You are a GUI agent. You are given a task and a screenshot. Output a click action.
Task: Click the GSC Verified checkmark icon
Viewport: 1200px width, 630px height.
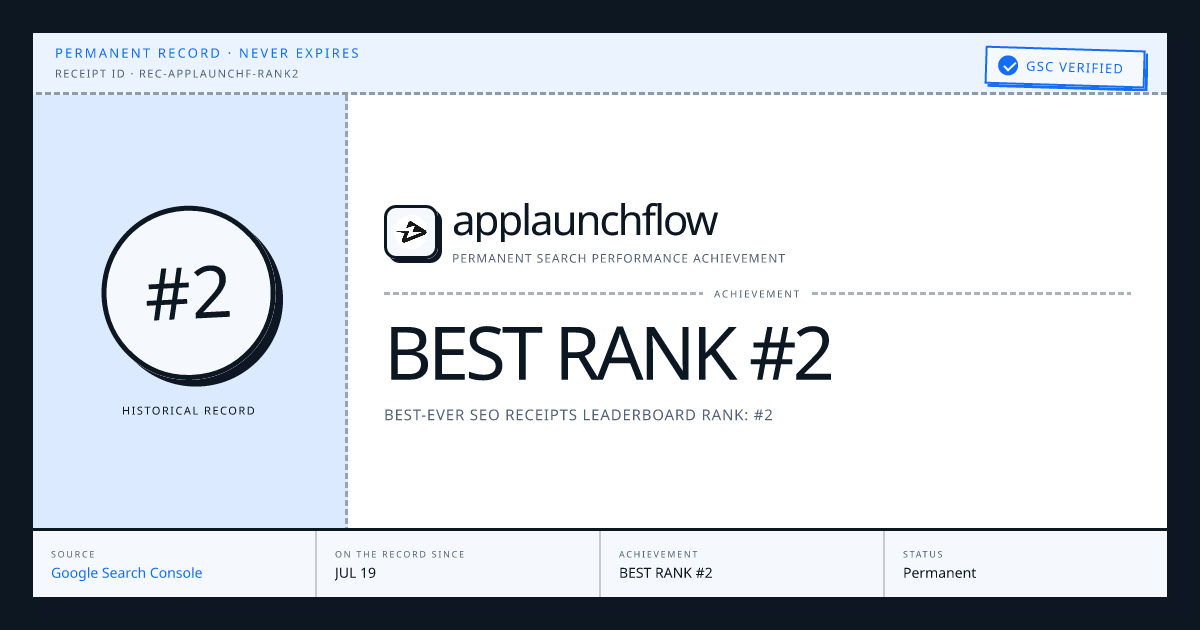1008,68
